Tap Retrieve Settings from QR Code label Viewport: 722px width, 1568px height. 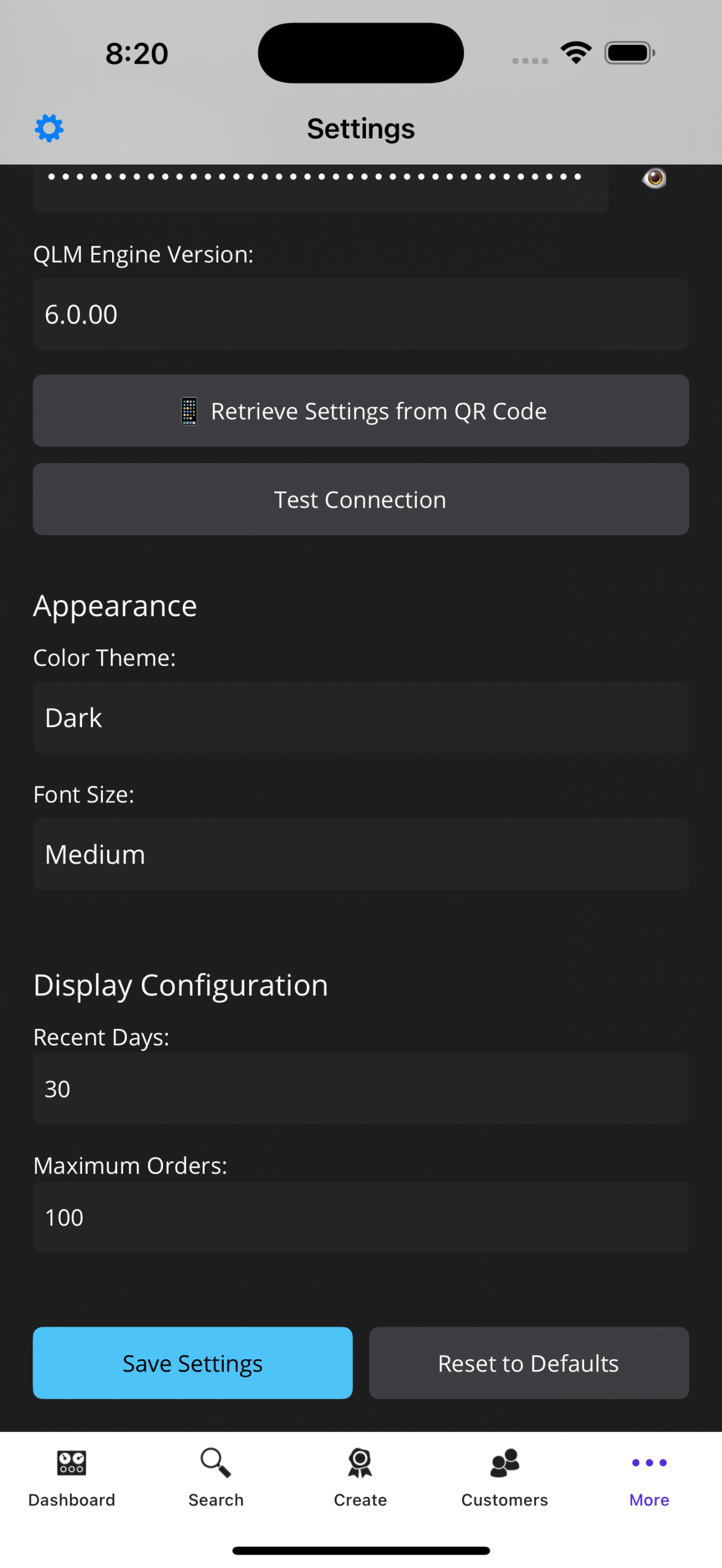[379, 412]
